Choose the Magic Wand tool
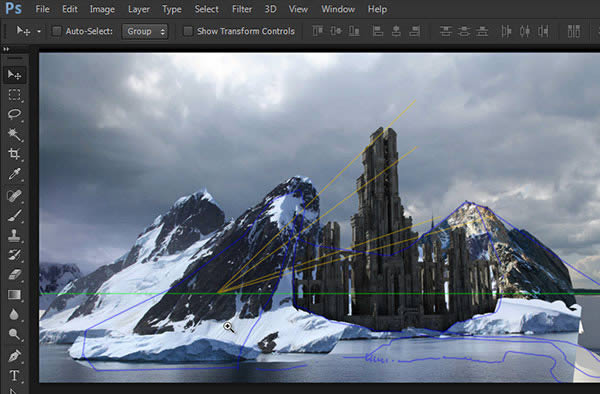This screenshot has height=394, width=600. coord(15,134)
